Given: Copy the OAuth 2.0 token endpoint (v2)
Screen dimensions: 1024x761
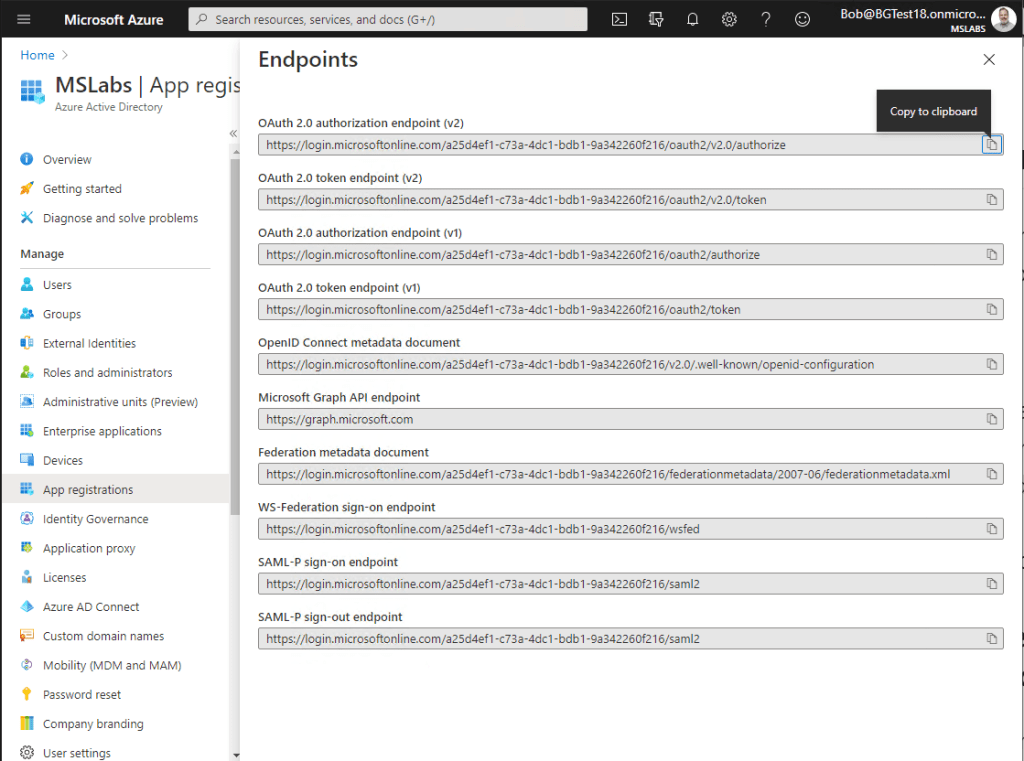Looking at the screenshot, I should [x=991, y=200].
